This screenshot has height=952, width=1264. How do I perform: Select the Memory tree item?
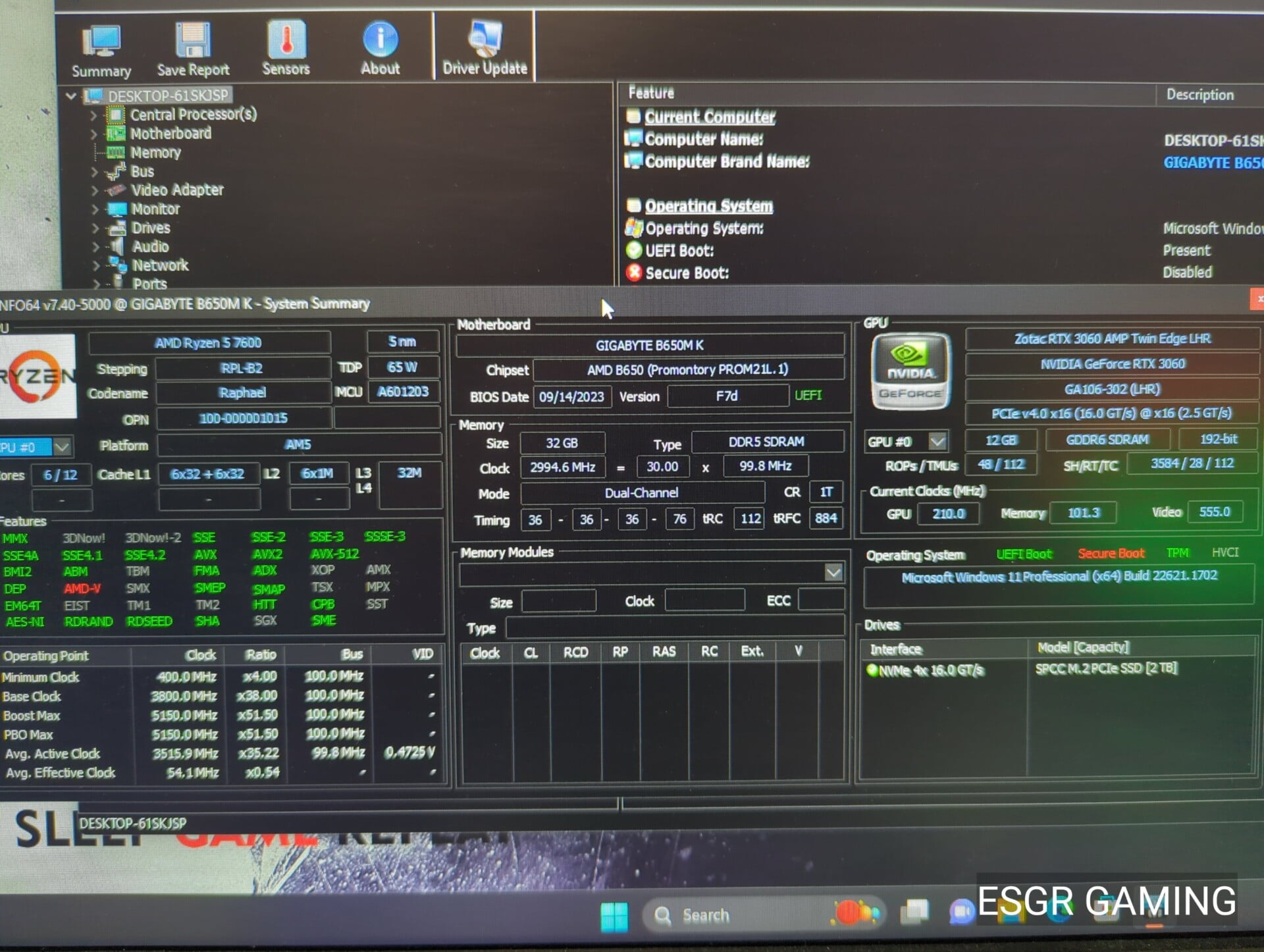(x=155, y=153)
